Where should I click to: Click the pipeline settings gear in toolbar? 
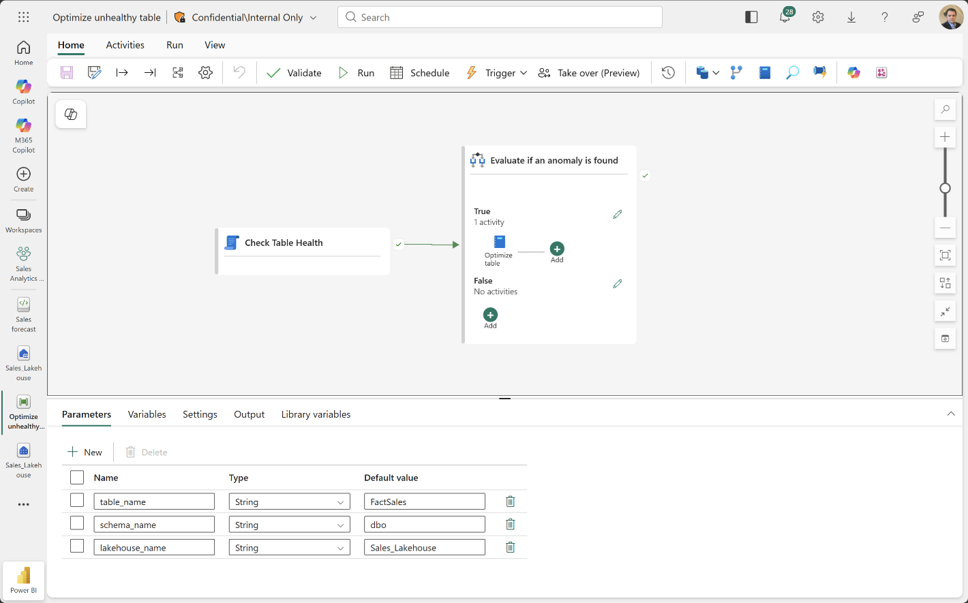point(206,73)
